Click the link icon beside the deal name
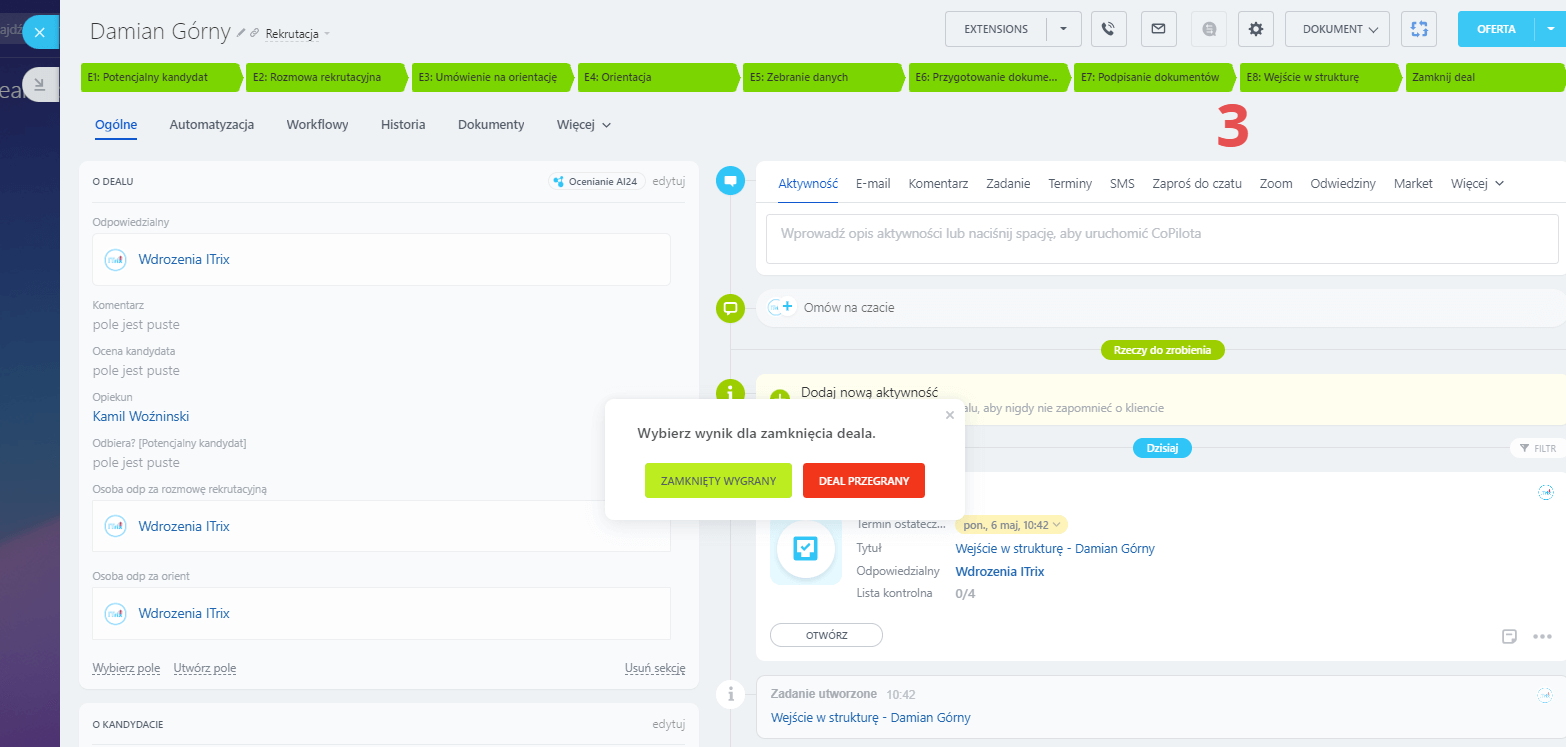The height and width of the screenshot is (747, 1566). click(254, 33)
